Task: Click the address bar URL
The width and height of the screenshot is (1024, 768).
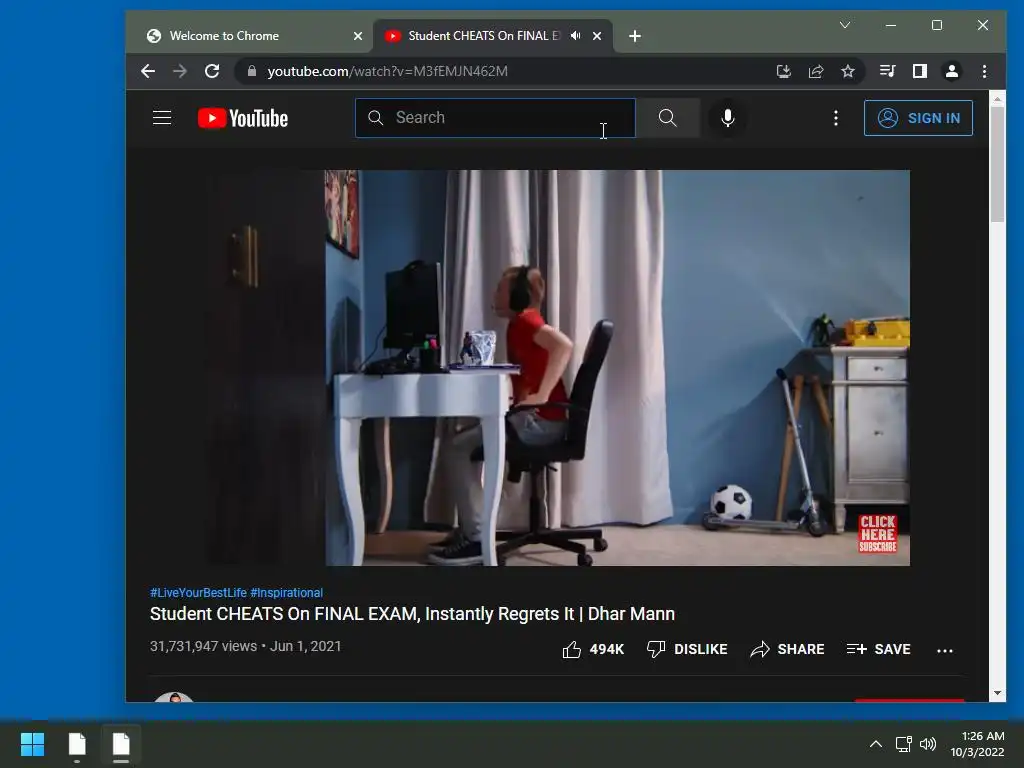Action: [x=387, y=71]
